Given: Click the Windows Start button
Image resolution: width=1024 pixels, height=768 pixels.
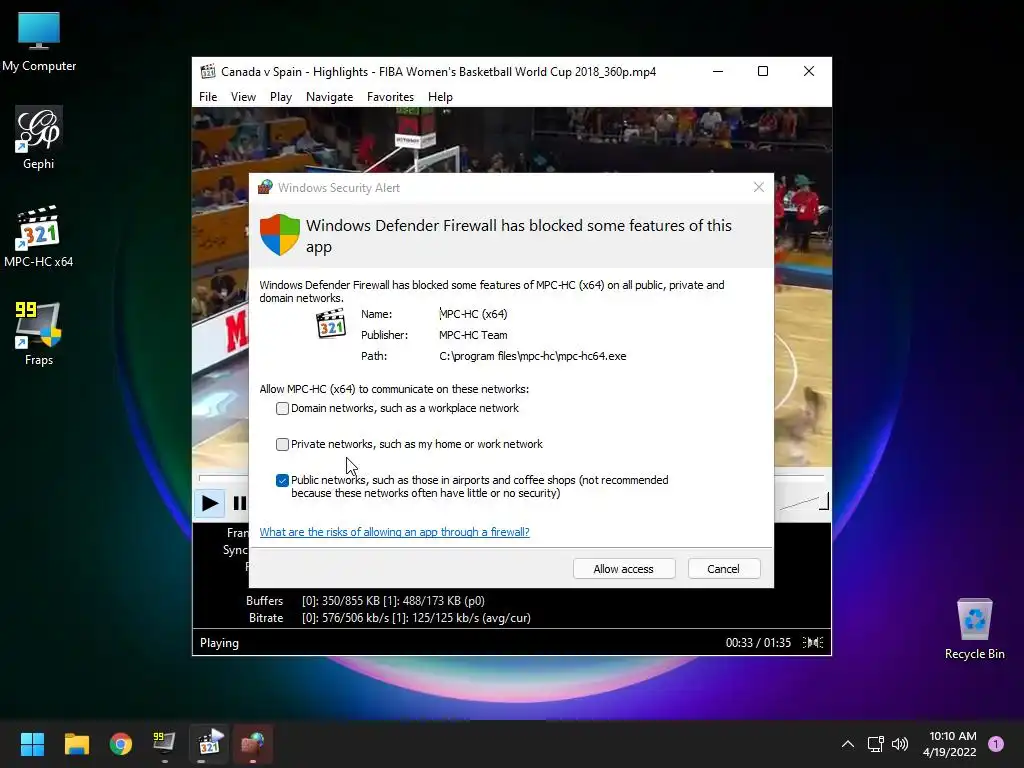Looking at the screenshot, I should tap(32, 744).
